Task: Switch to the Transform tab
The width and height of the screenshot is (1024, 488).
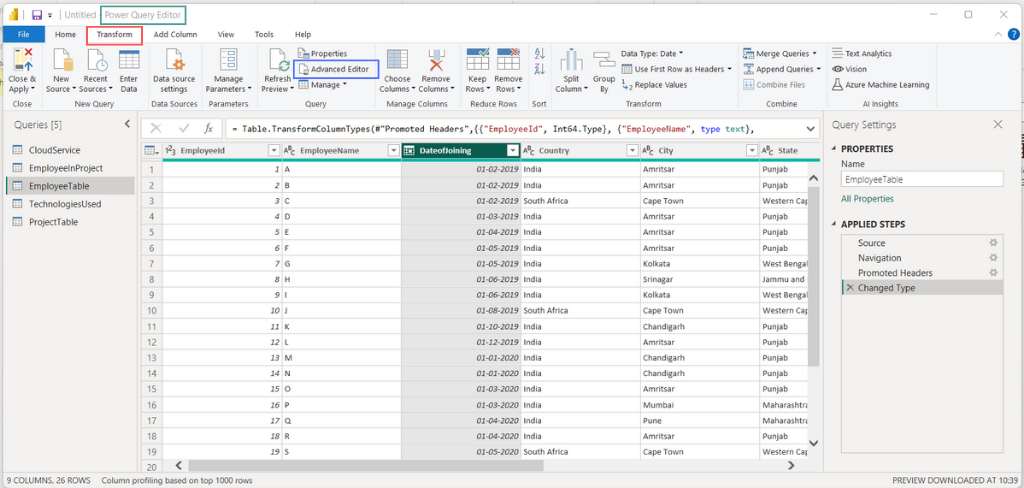Action: [x=114, y=35]
